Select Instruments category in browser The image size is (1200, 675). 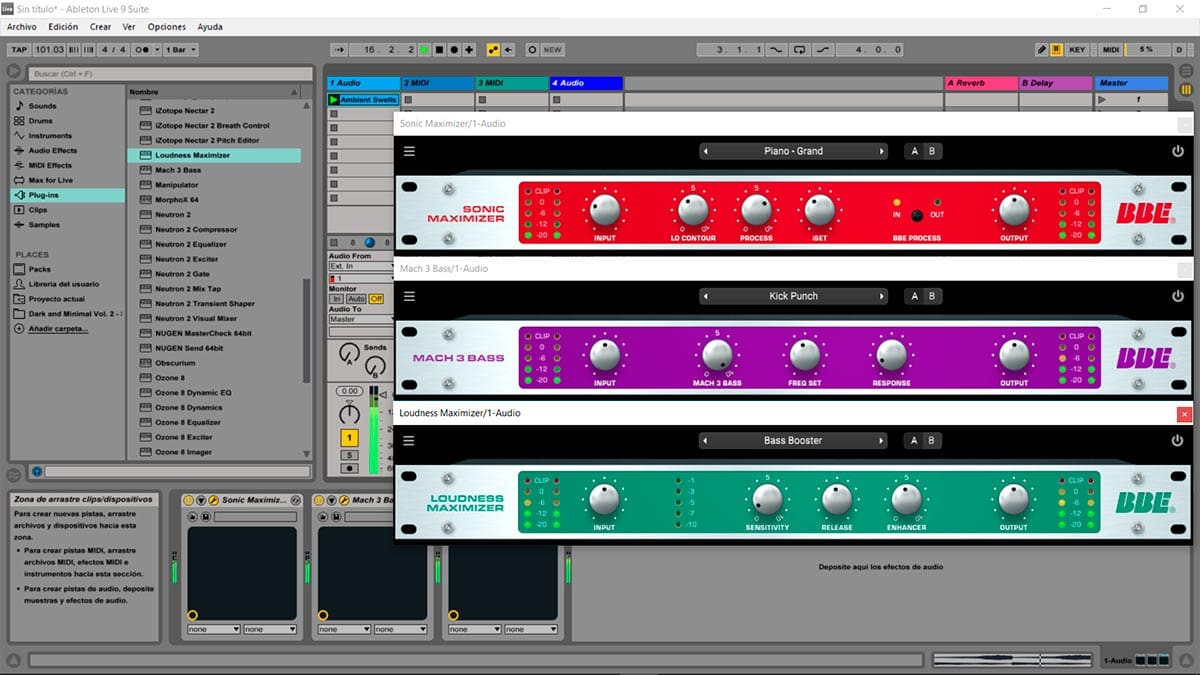pyautogui.click(x=50, y=136)
